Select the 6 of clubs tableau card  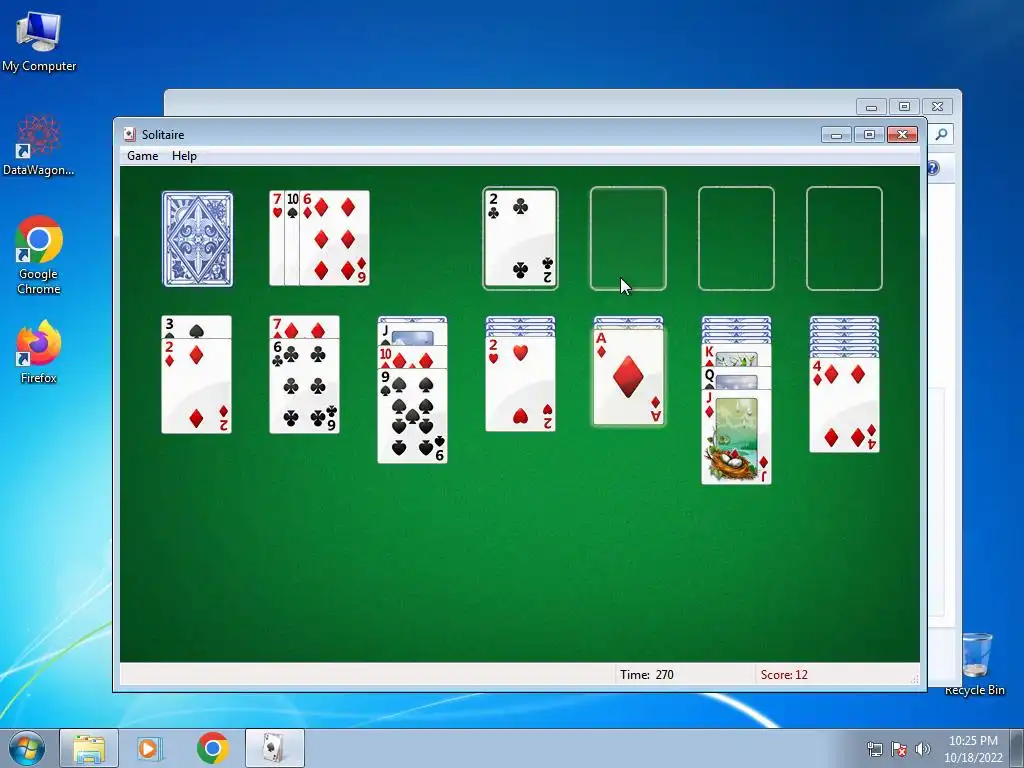(304, 385)
